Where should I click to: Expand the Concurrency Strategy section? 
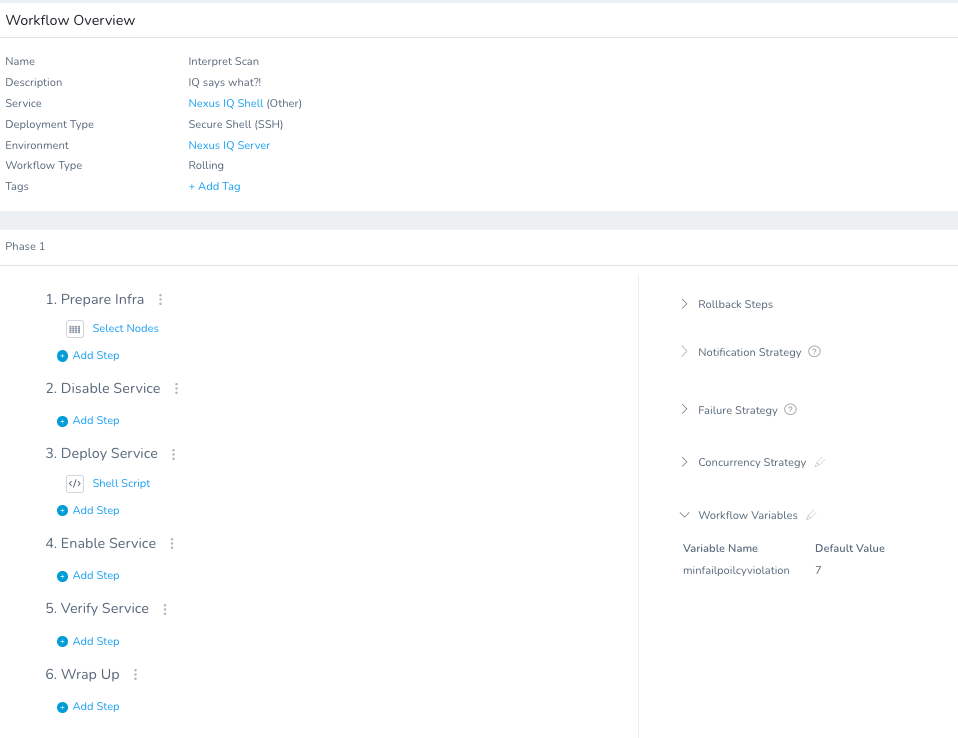click(x=684, y=462)
